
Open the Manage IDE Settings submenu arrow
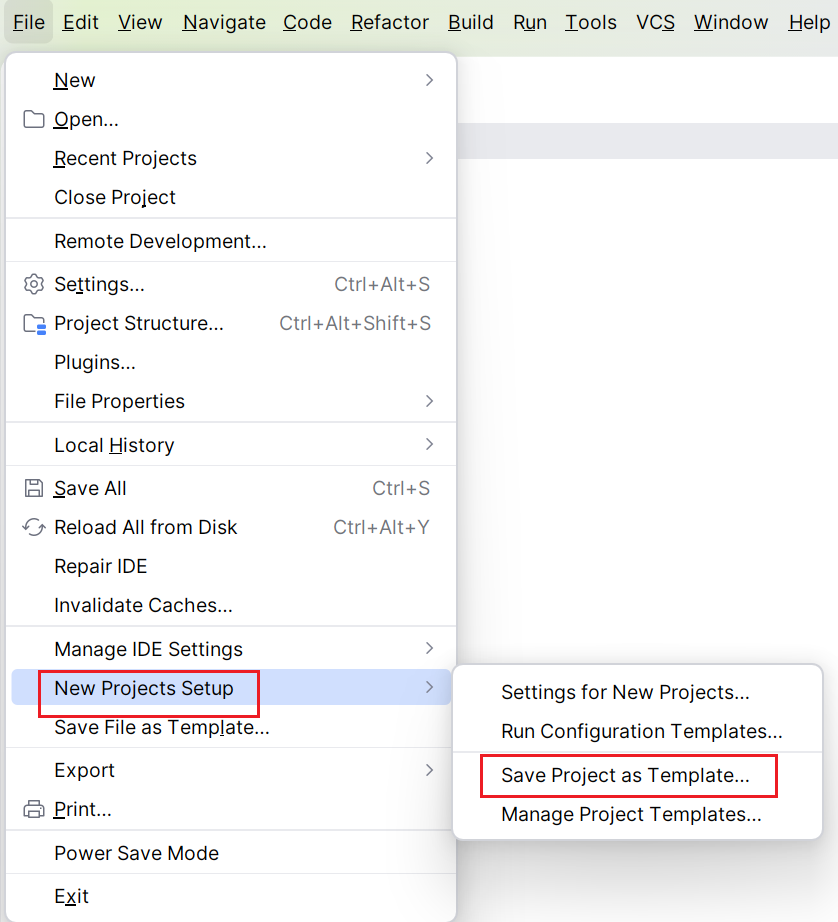click(x=429, y=649)
